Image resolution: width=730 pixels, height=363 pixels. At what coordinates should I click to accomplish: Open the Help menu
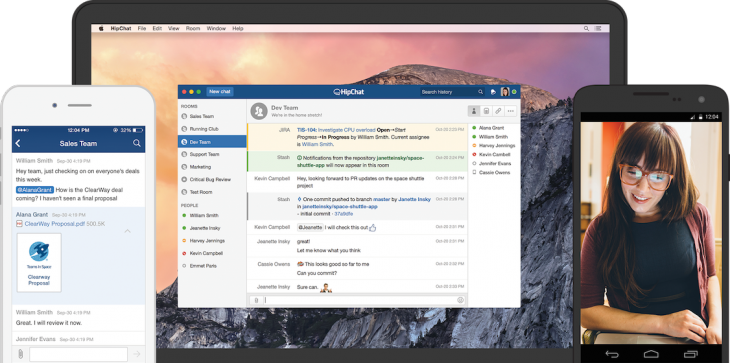click(x=238, y=28)
